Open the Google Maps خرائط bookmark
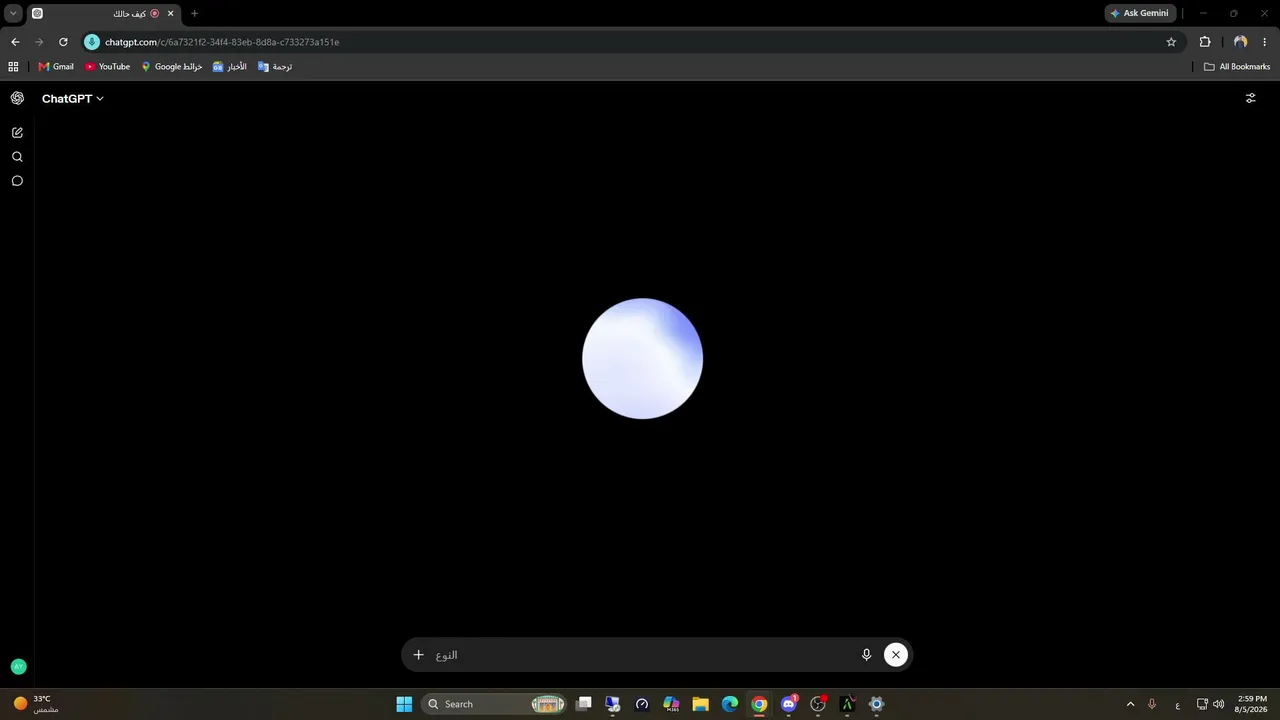 point(172,67)
